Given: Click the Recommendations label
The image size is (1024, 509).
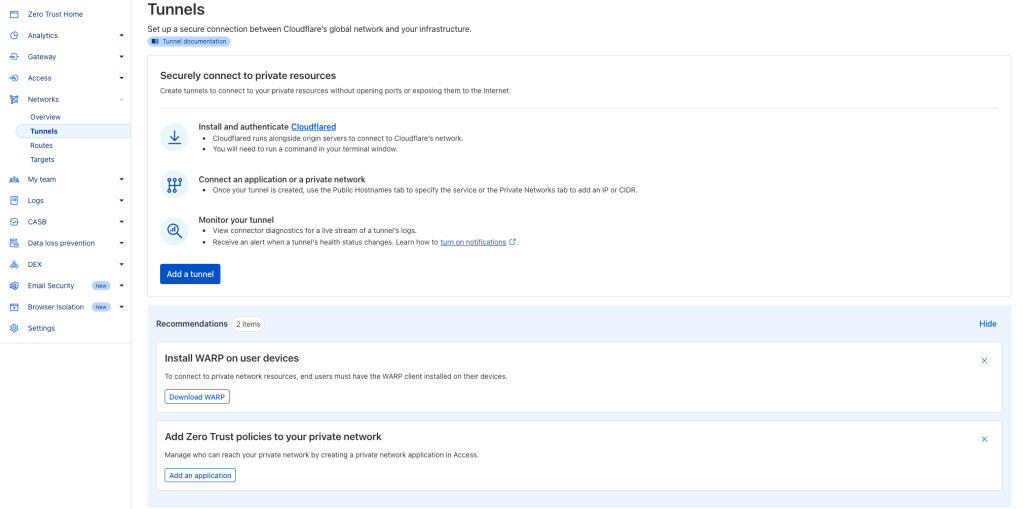Looking at the screenshot, I should (192, 324).
